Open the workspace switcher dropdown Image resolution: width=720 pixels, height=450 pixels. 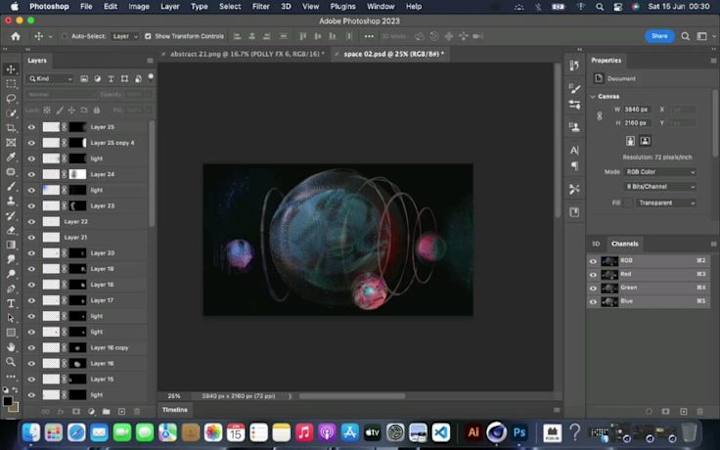[x=704, y=36]
